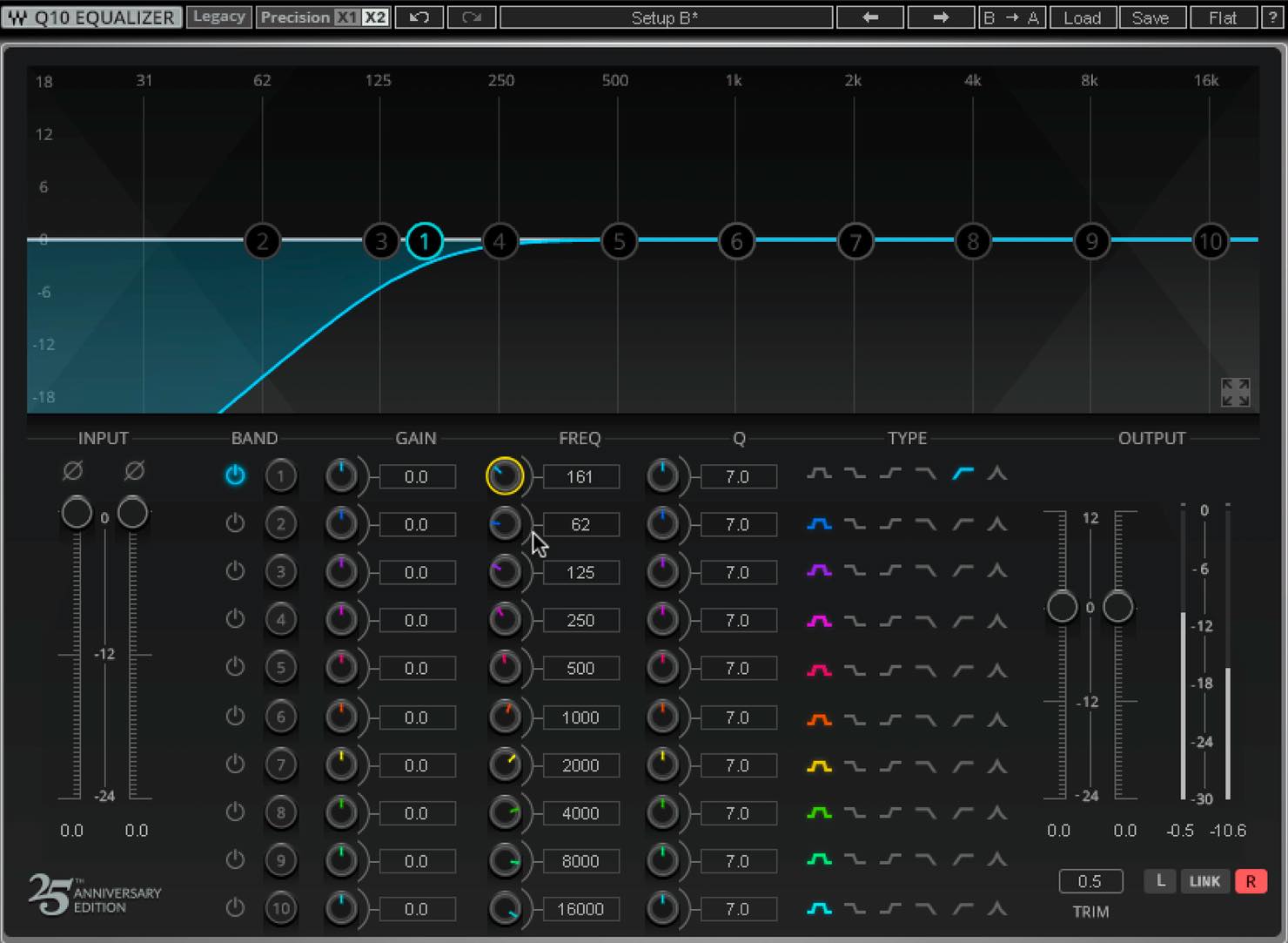
Task: Select bell filter type for band 2
Action: [819, 524]
